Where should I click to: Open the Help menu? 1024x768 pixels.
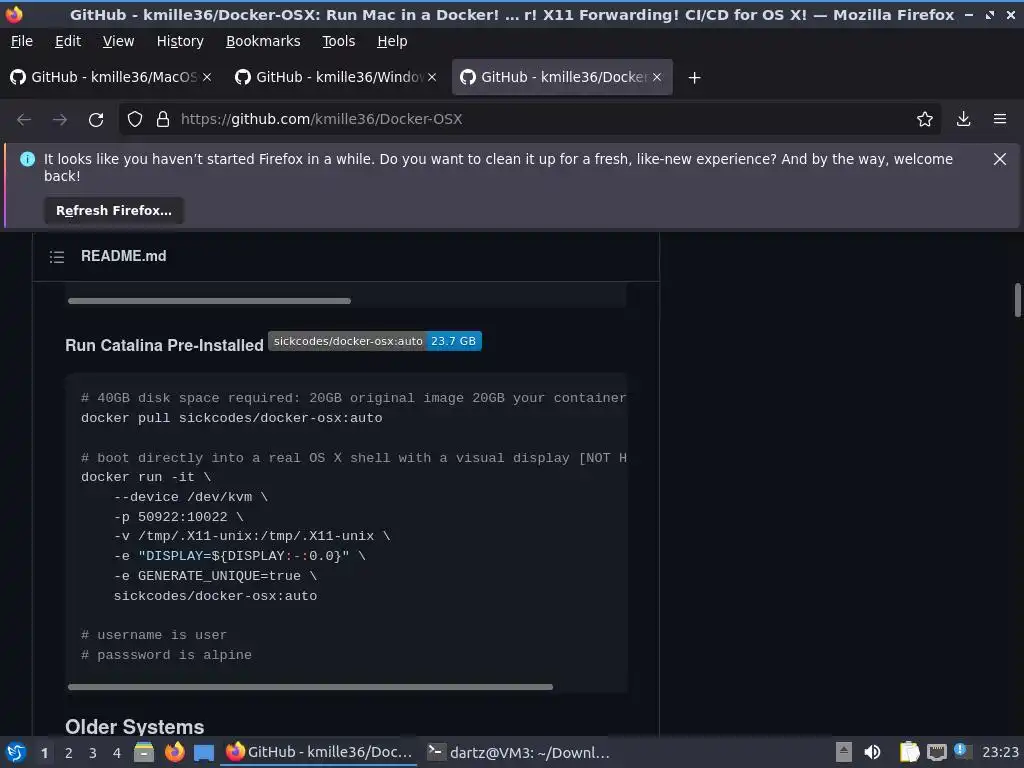click(392, 41)
